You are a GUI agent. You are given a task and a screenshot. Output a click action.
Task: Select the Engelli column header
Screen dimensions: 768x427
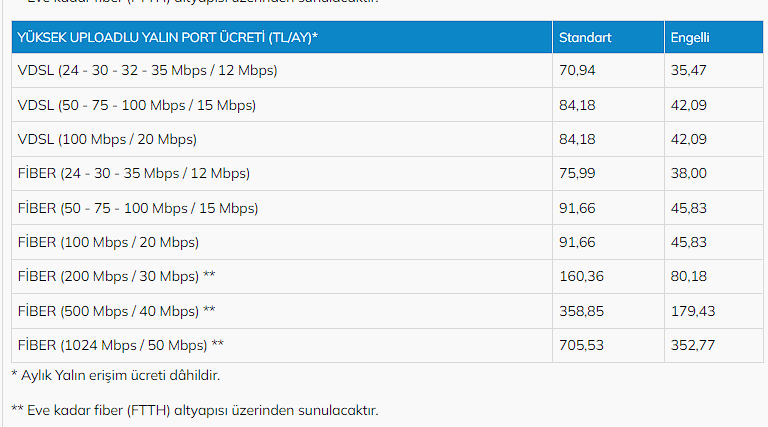[714, 37]
